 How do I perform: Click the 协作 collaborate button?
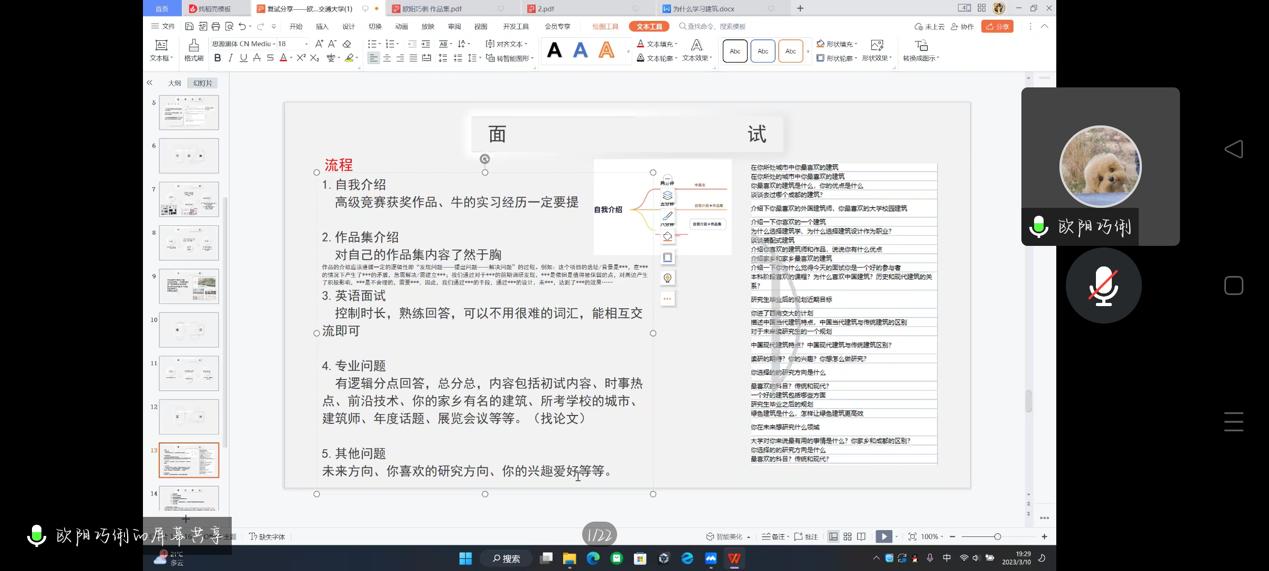963,26
